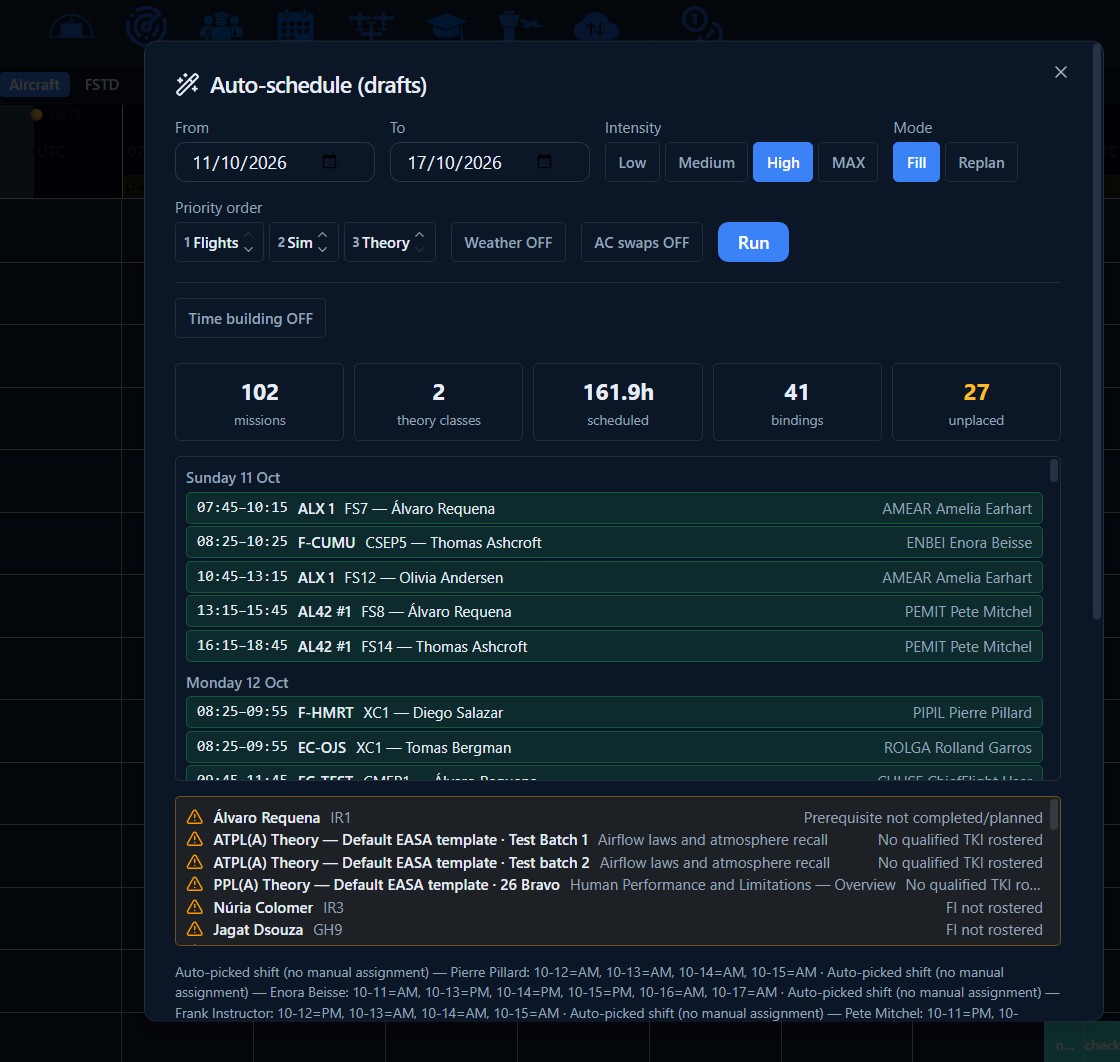This screenshot has height=1062, width=1120.
Task: Open the calendar icon in top navigation
Action: [x=296, y=26]
